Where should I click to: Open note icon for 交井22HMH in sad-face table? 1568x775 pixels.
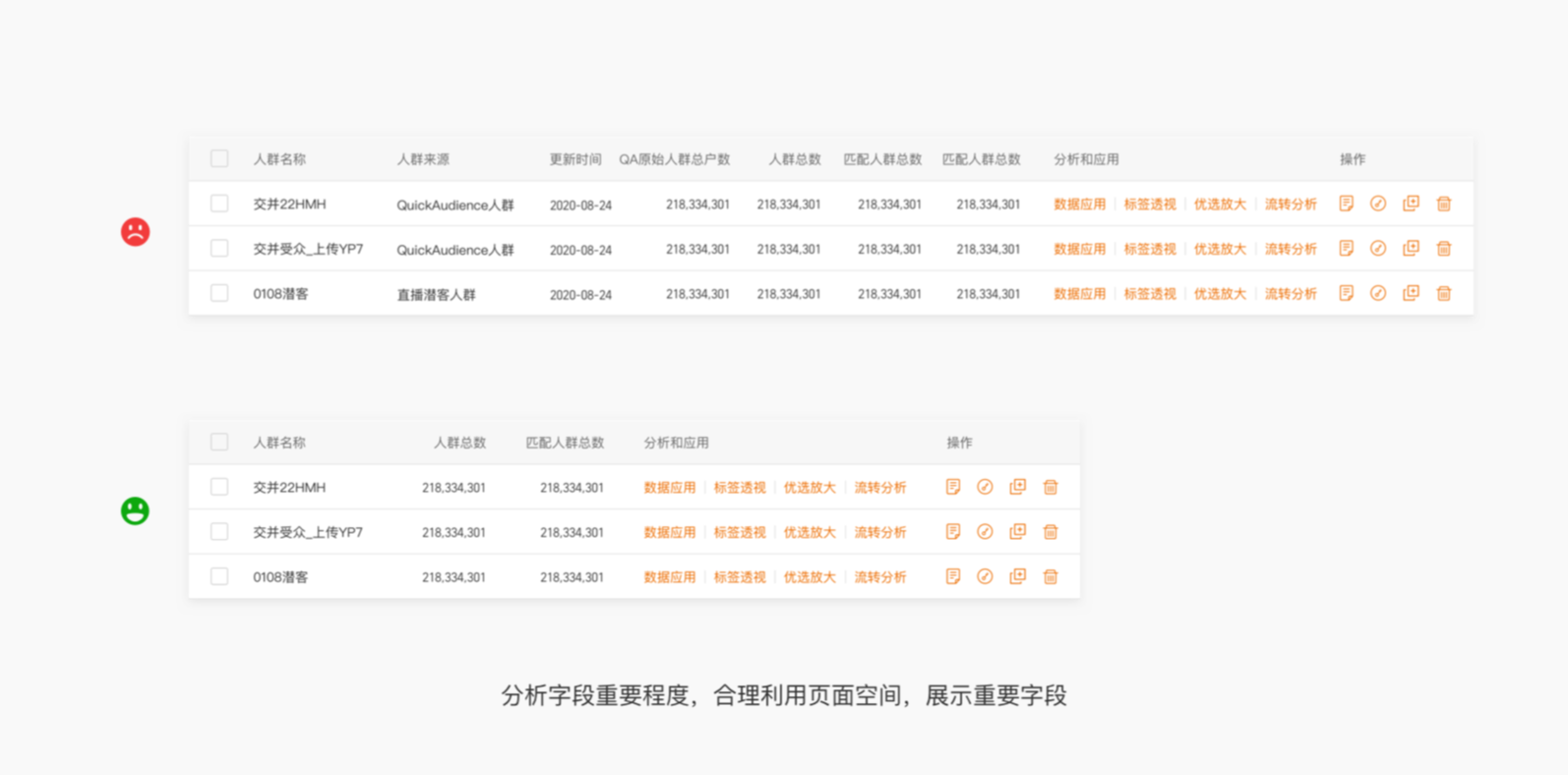pyautogui.click(x=1346, y=204)
